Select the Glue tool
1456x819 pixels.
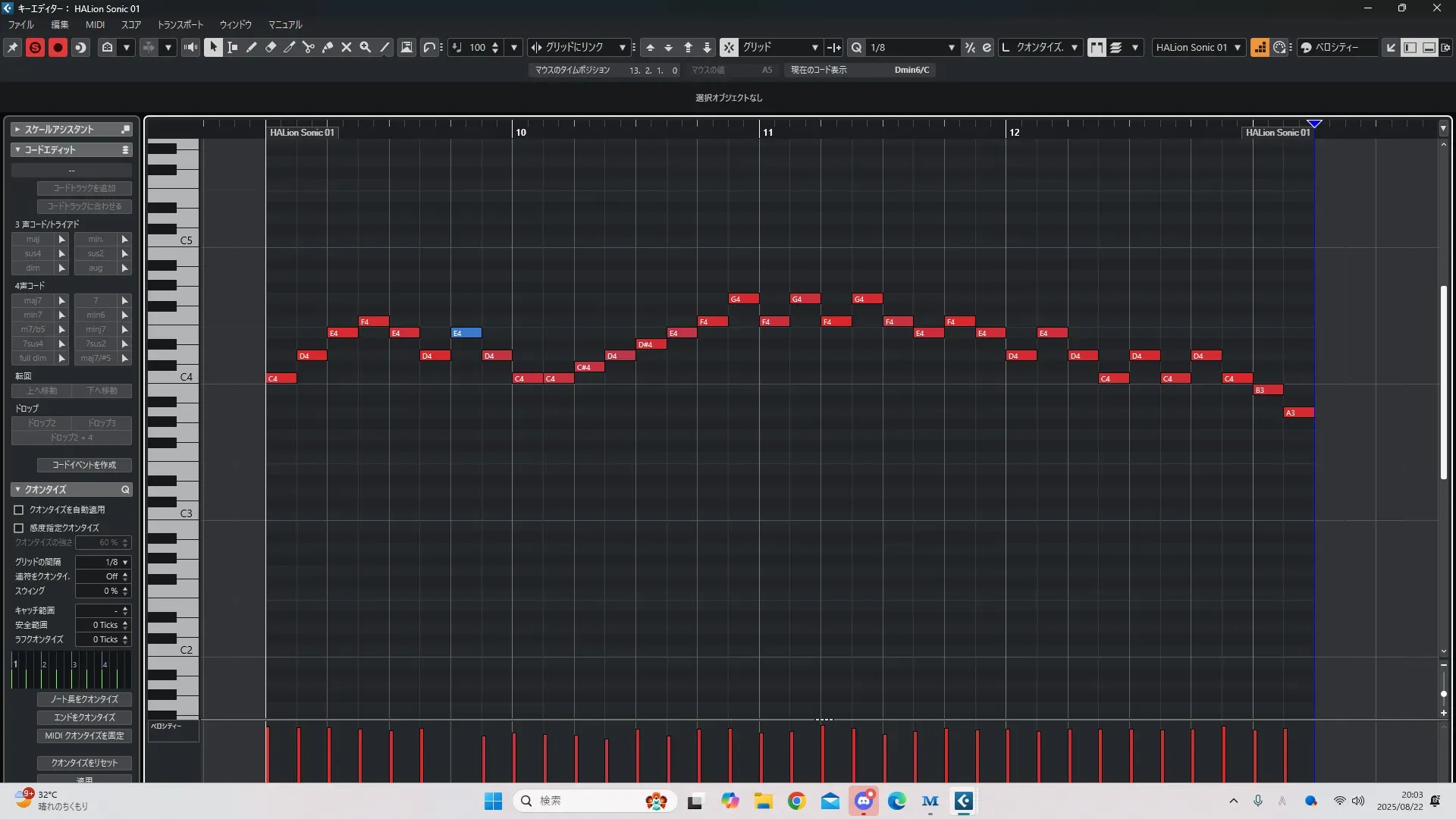328,47
